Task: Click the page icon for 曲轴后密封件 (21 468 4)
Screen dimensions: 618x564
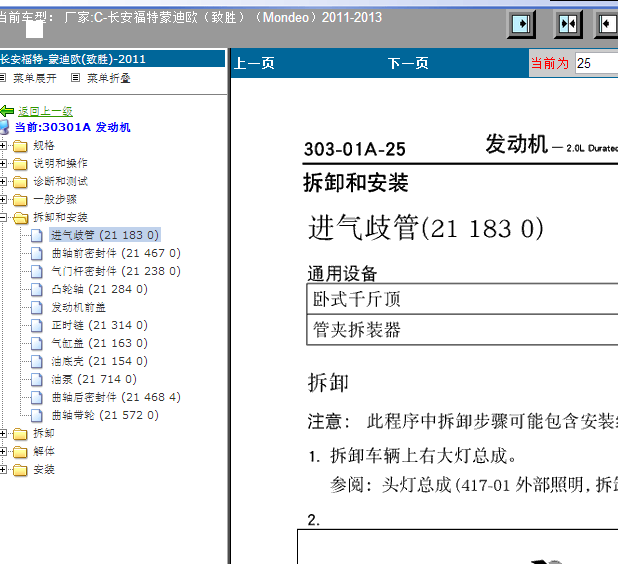Action: 37,397
